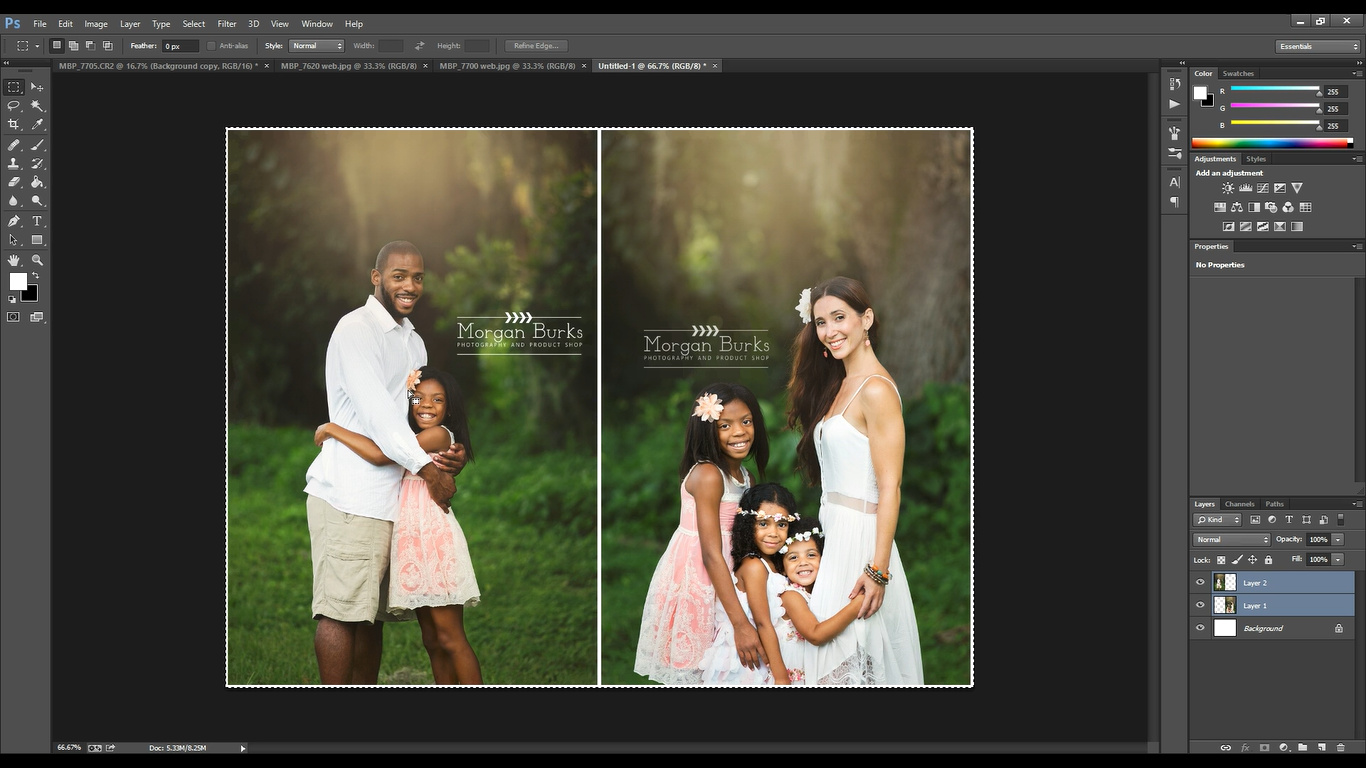Viewport: 1366px width, 768px height.
Task: Select the Spot Healing Brush tool
Action: tap(14, 145)
